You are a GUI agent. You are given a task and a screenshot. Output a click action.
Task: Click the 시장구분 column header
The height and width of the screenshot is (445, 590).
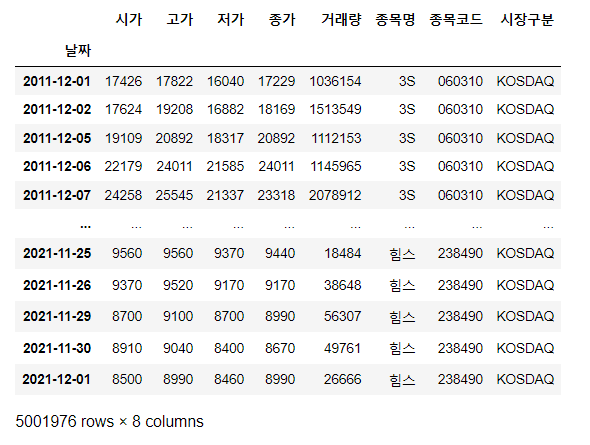pos(527,20)
